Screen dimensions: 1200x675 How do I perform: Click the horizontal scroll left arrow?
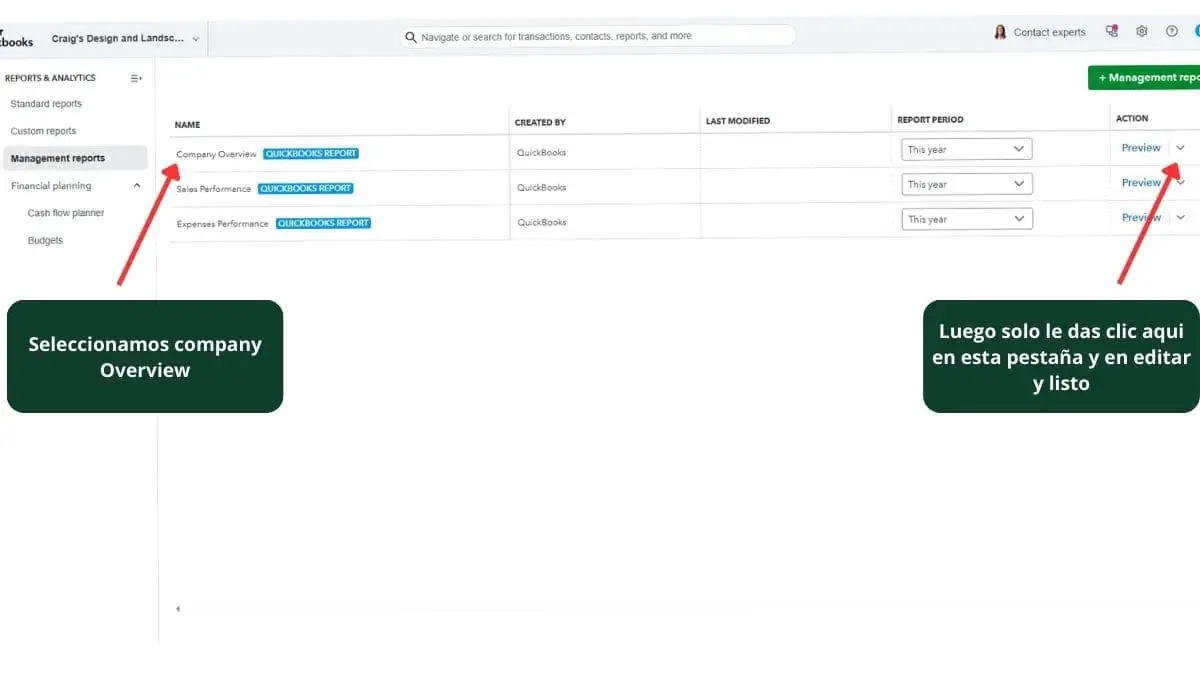click(x=178, y=609)
